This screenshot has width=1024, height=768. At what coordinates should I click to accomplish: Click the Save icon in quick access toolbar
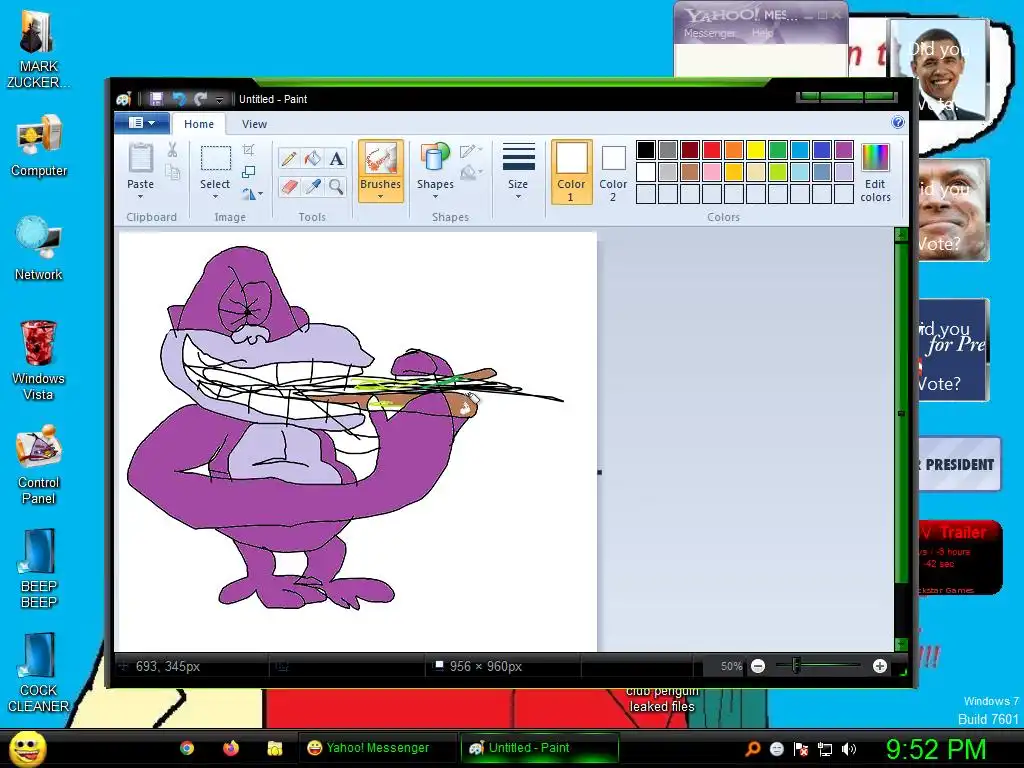(x=156, y=99)
